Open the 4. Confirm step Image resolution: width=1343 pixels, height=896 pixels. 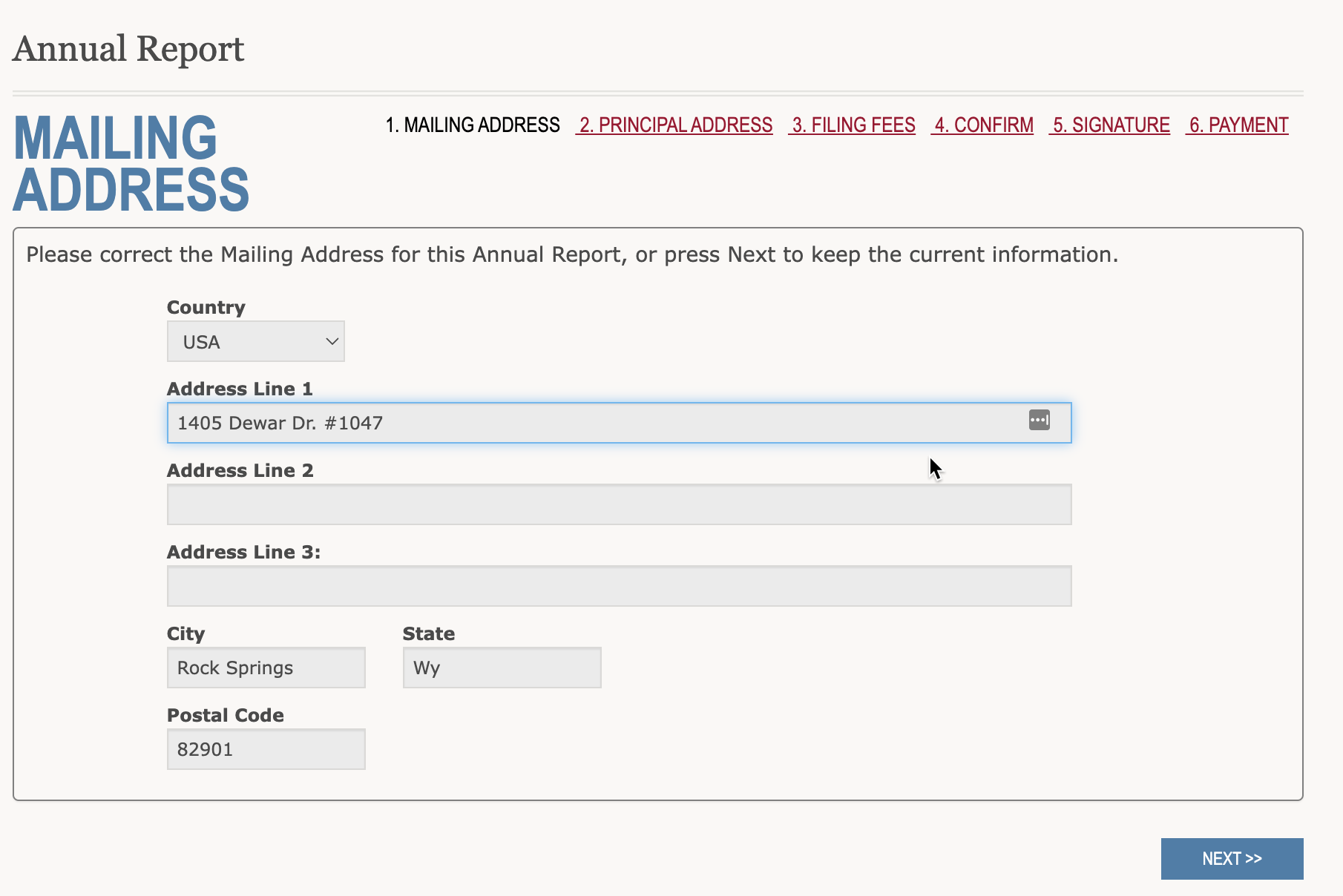tap(983, 125)
